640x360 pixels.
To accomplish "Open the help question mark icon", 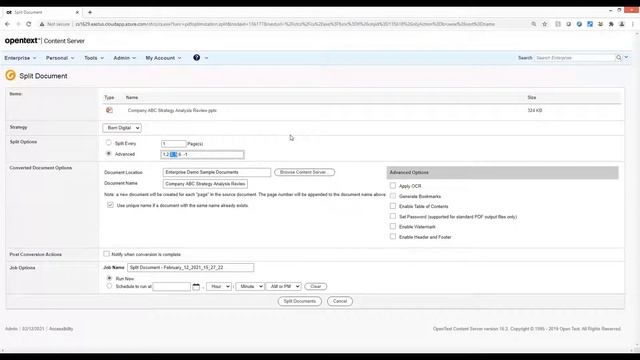I will 196,58.
